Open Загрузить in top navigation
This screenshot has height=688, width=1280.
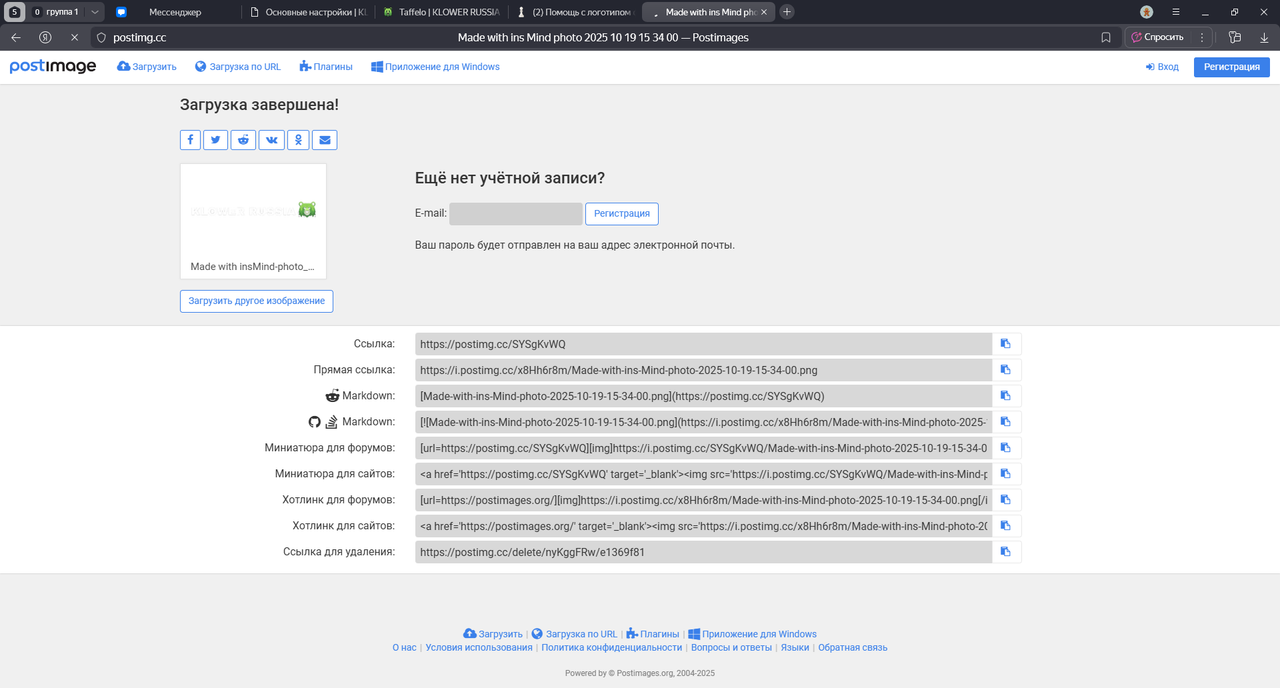pos(147,67)
